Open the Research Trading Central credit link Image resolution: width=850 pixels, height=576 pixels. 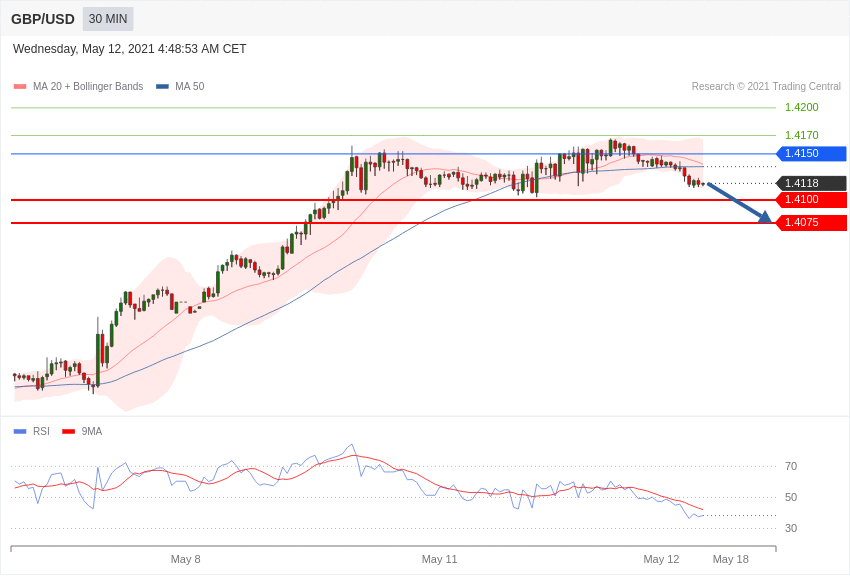766,87
